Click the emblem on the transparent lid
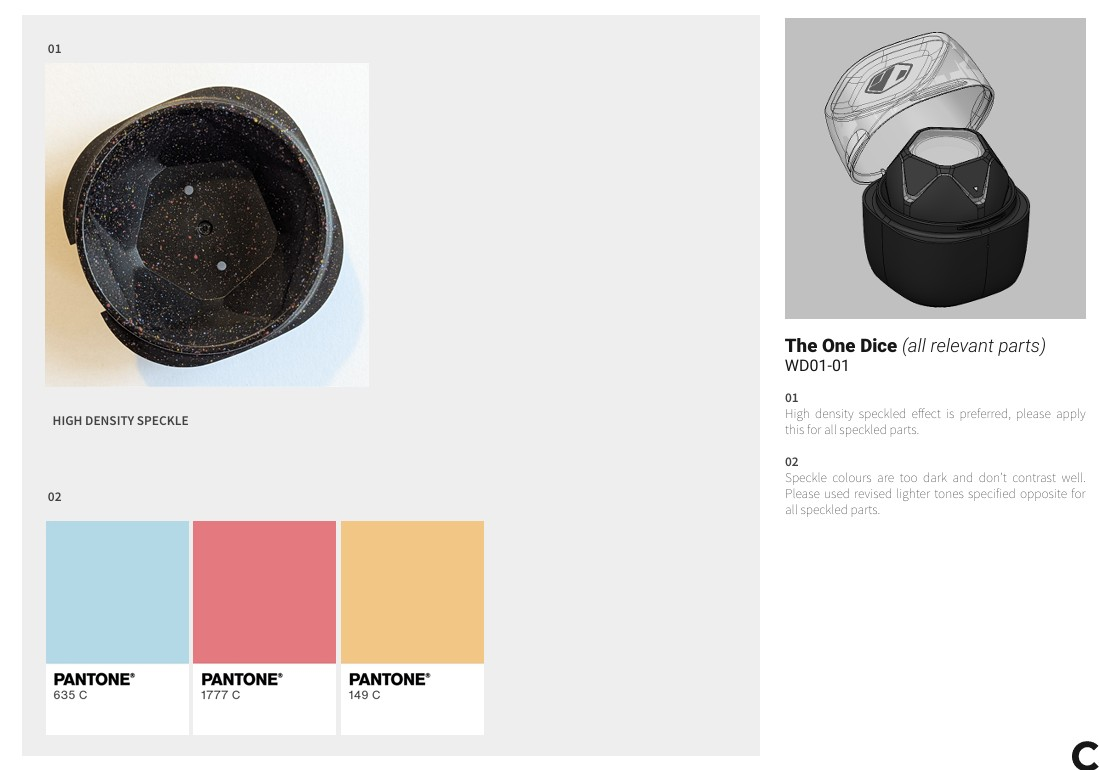1099x770 pixels. point(888,81)
